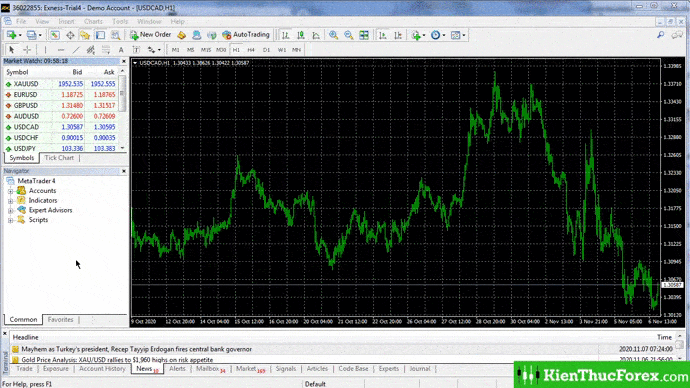Image resolution: width=690 pixels, height=388 pixels.
Task: Open the Profiles dropdown arrow
Action: [40, 35]
